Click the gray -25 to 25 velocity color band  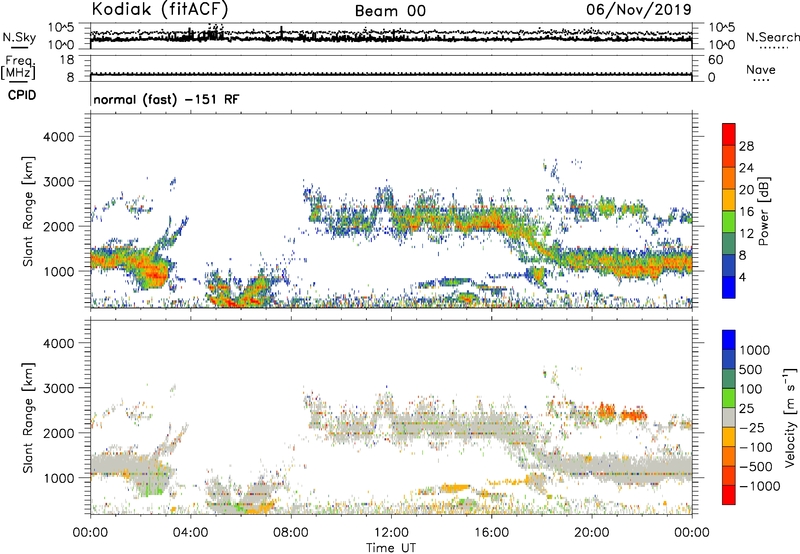coord(729,417)
